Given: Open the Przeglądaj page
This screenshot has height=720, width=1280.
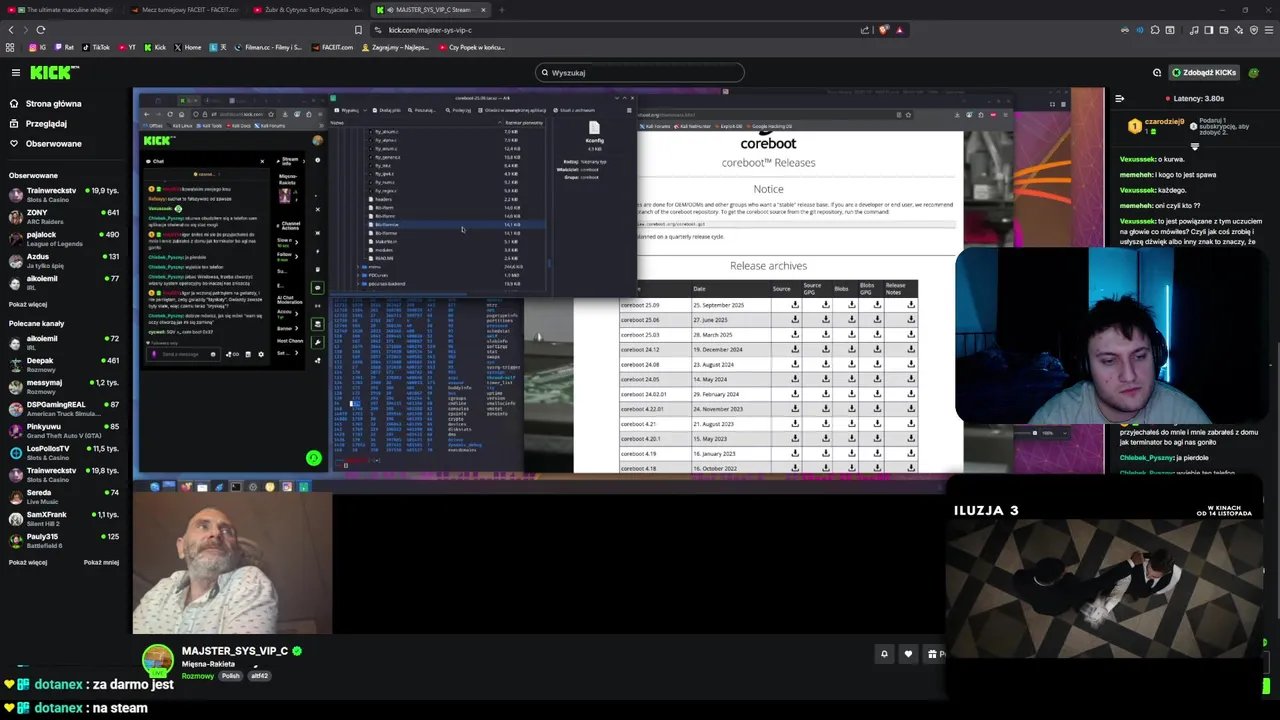Looking at the screenshot, I should 46,124.
